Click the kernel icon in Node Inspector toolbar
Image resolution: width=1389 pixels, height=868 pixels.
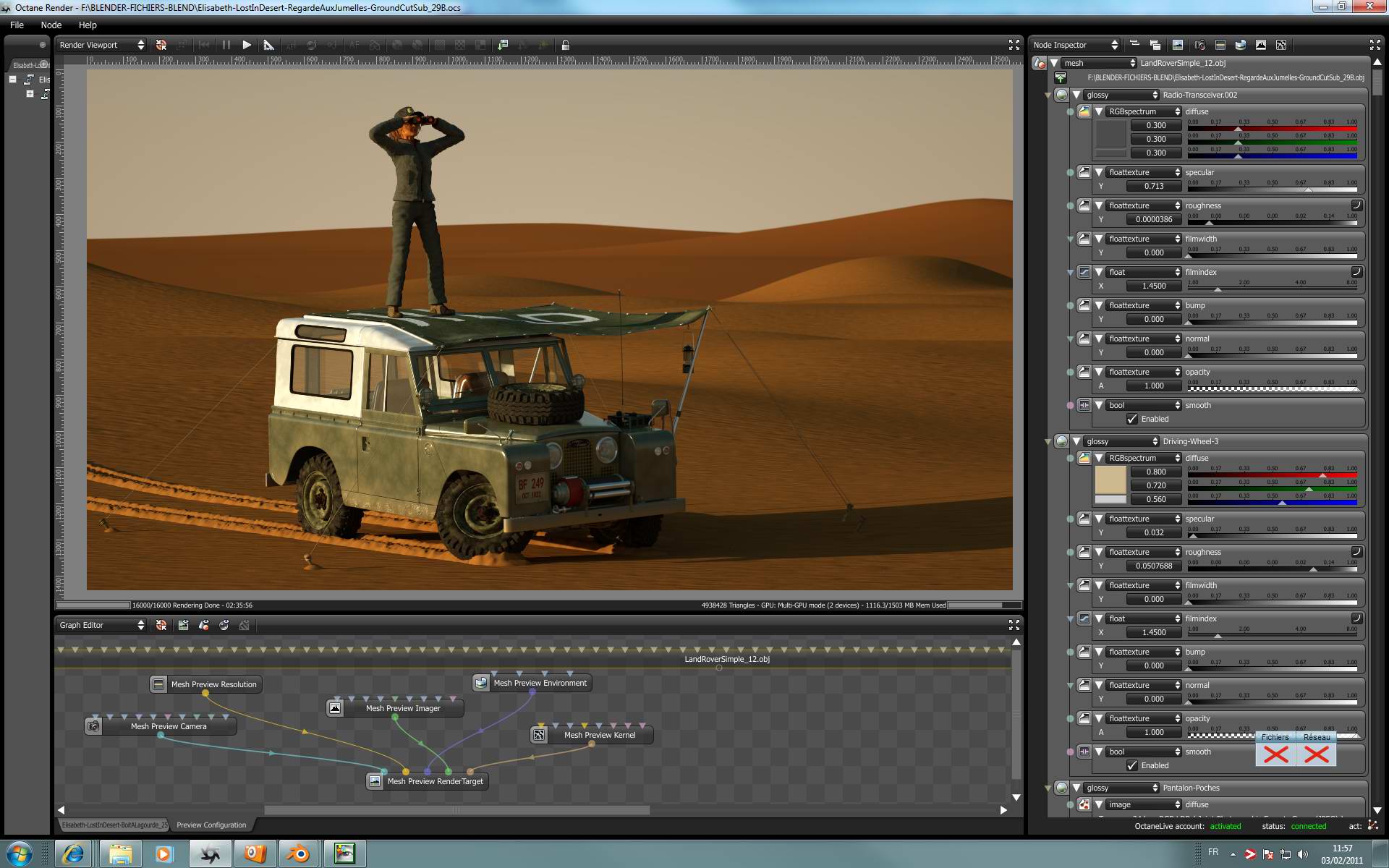1281,45
